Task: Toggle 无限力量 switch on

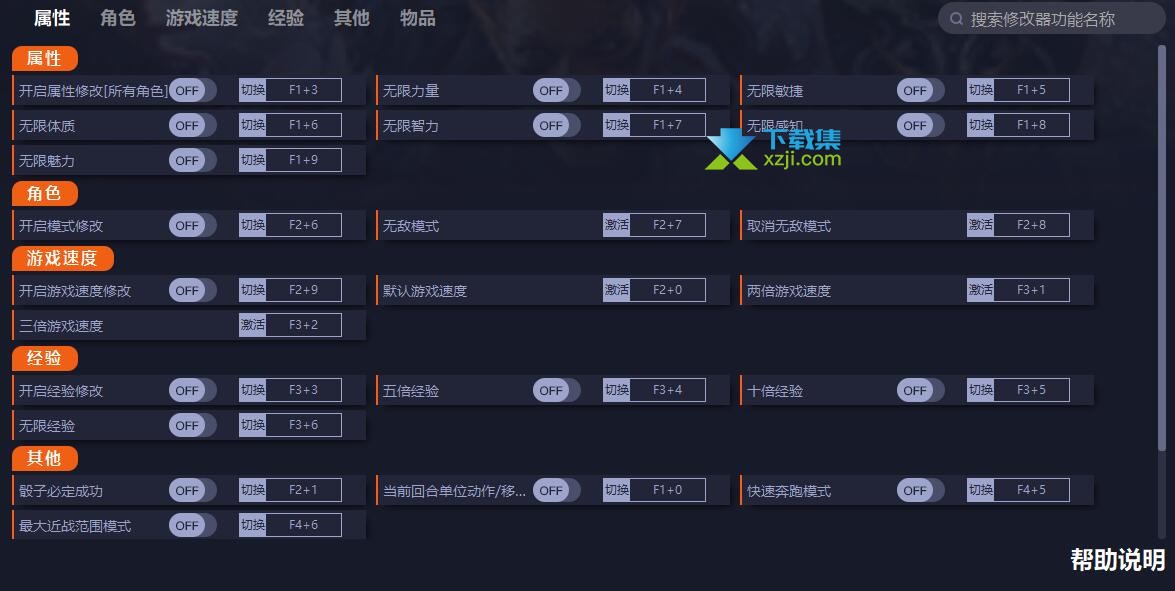Action: (556, 90)
